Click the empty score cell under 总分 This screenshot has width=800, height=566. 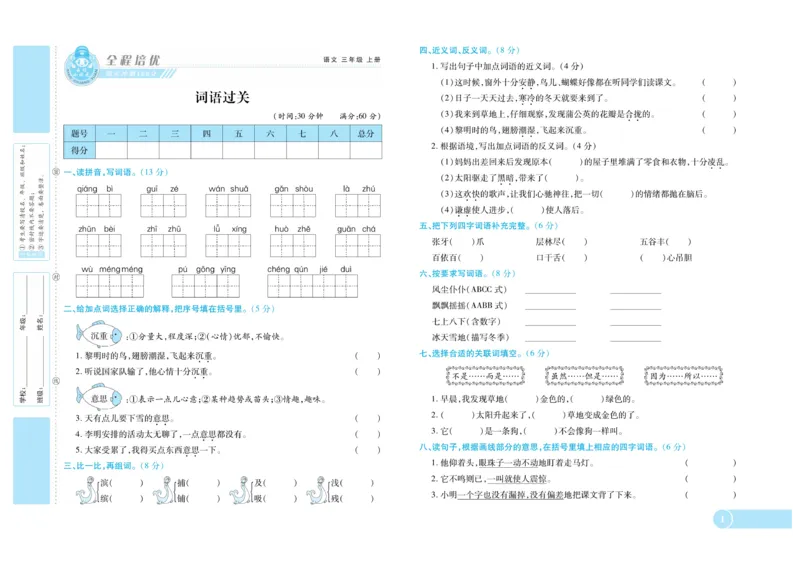pyautogui.click(x=366, y=150)
